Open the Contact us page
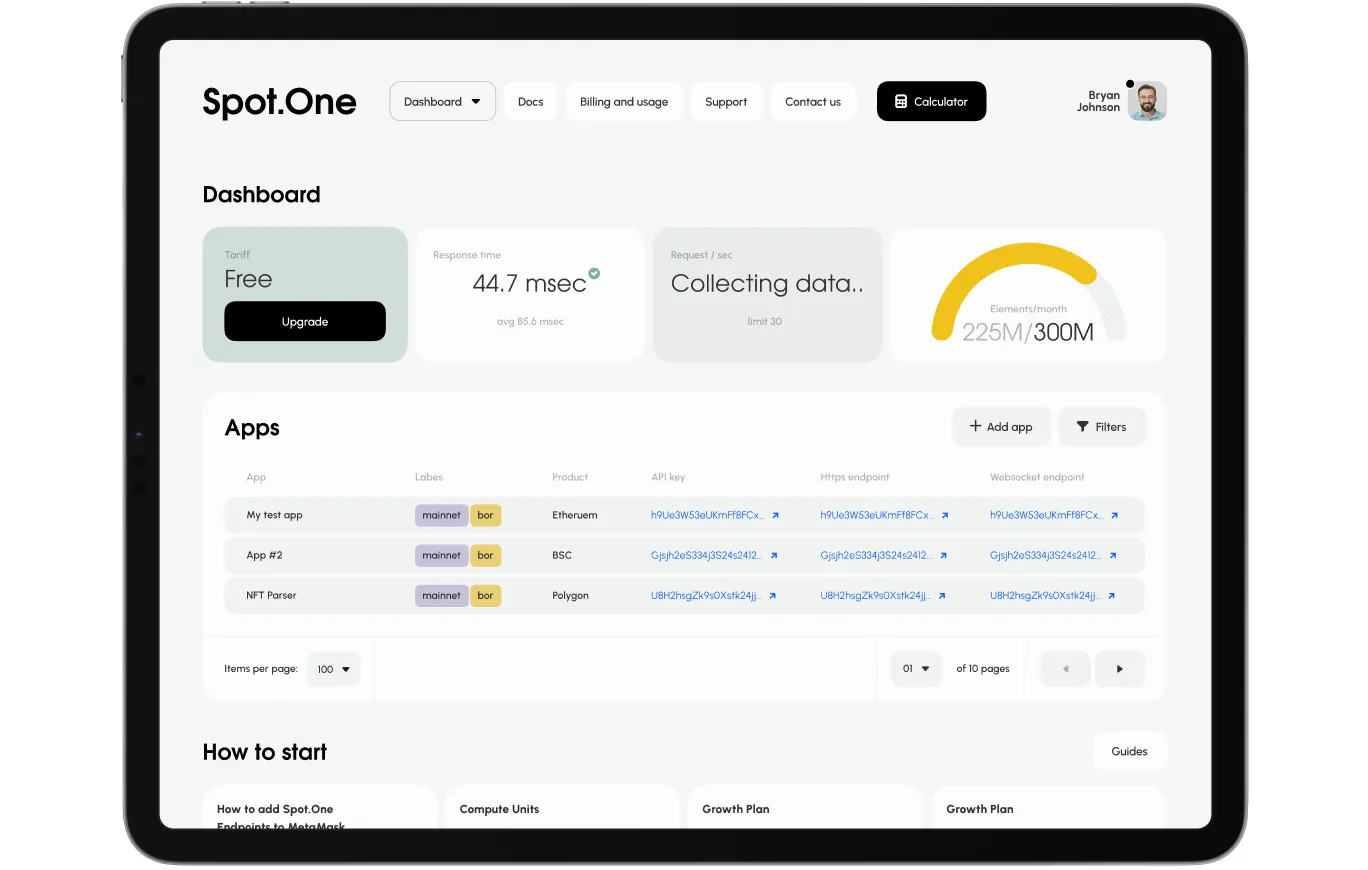 [x=813, y=102]
